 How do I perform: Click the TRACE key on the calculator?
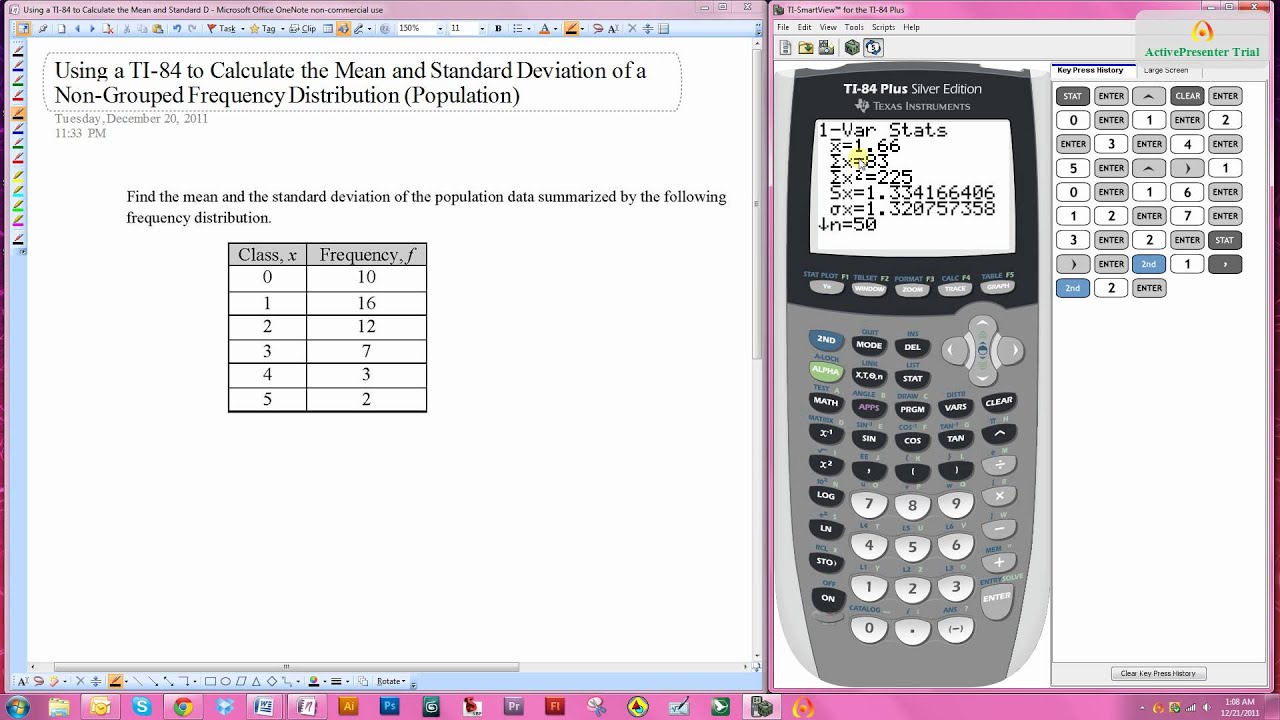coord(955,289)
